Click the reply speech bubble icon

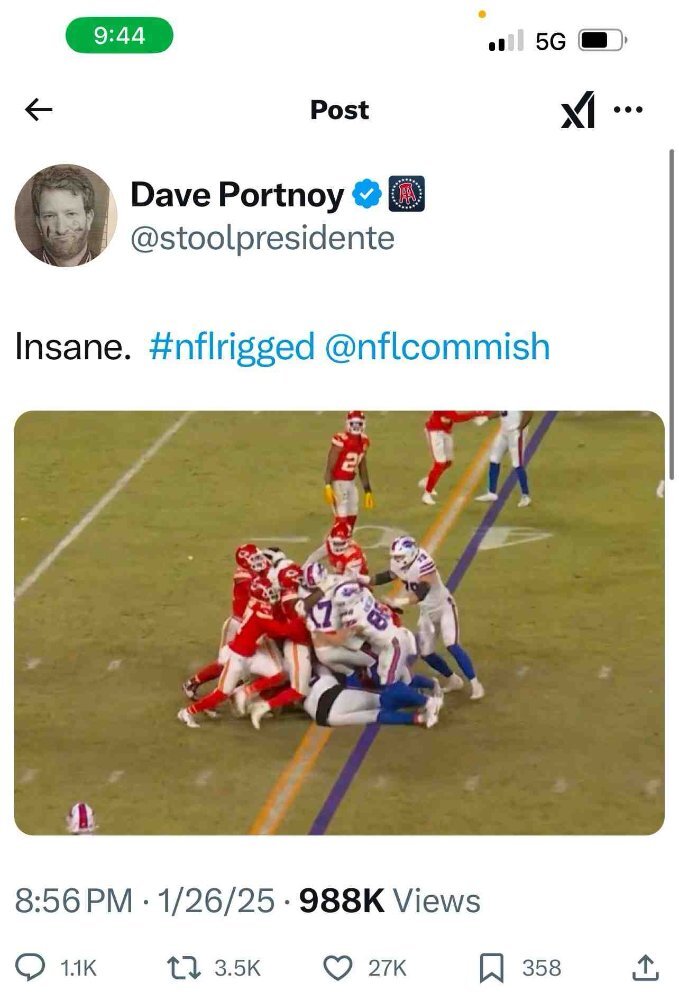[x=29, y=967]
